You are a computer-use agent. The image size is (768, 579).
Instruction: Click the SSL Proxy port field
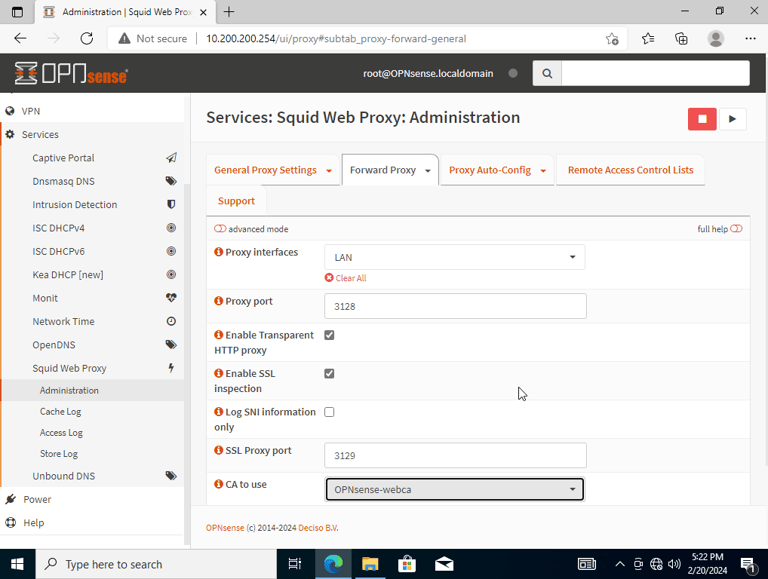coord(455,456)
